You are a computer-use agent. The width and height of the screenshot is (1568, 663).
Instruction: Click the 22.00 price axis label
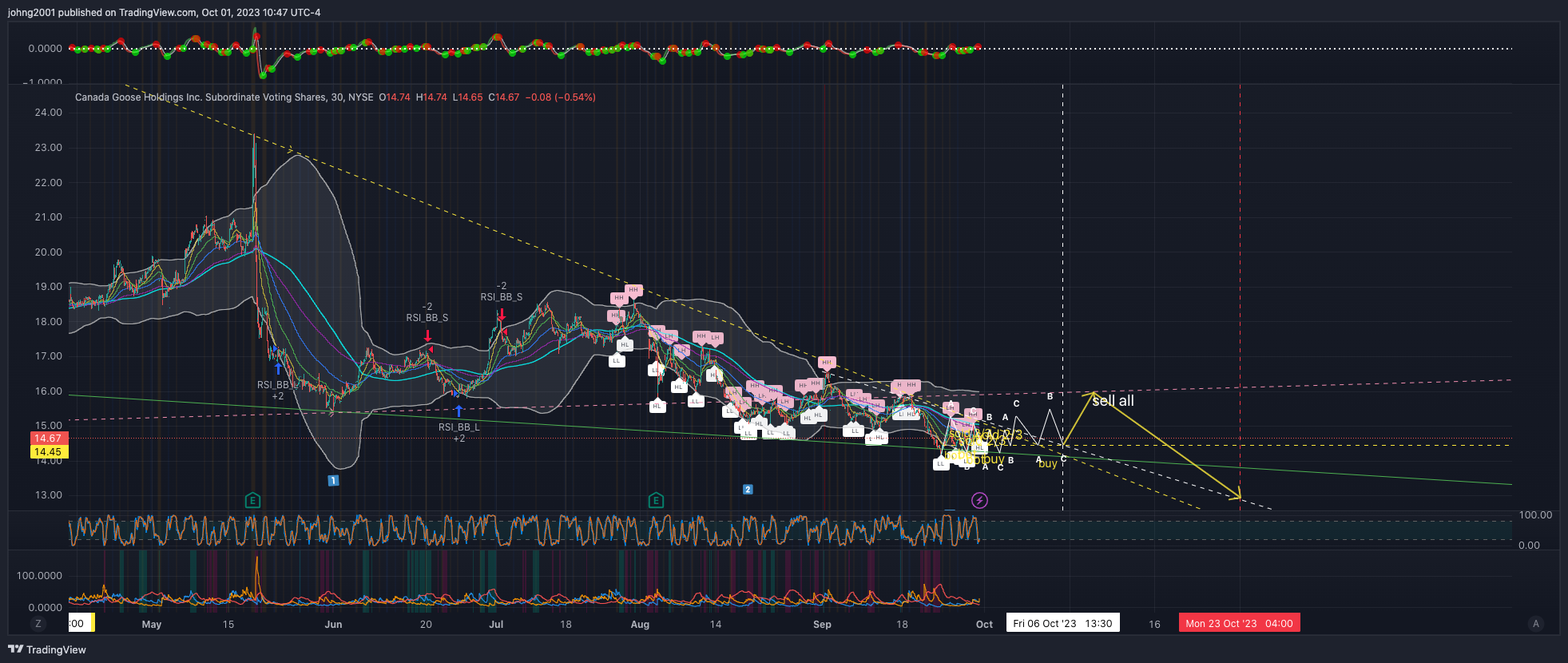[49, 183]
